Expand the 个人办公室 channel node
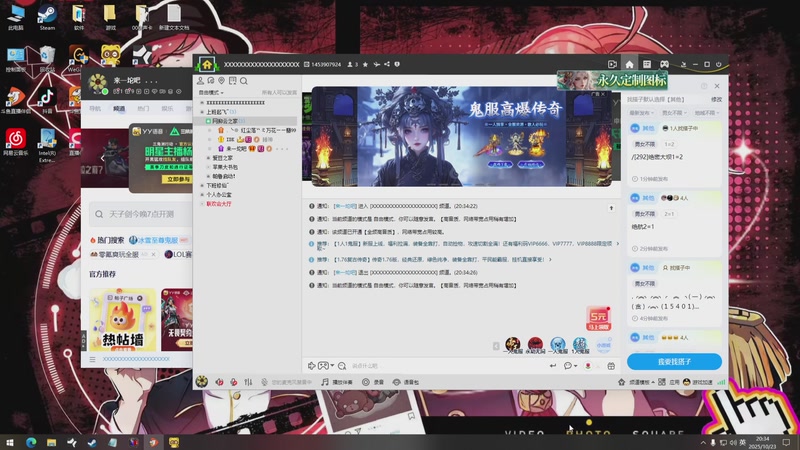Viewport: 800px width, 450px height. tap(202, 195)
